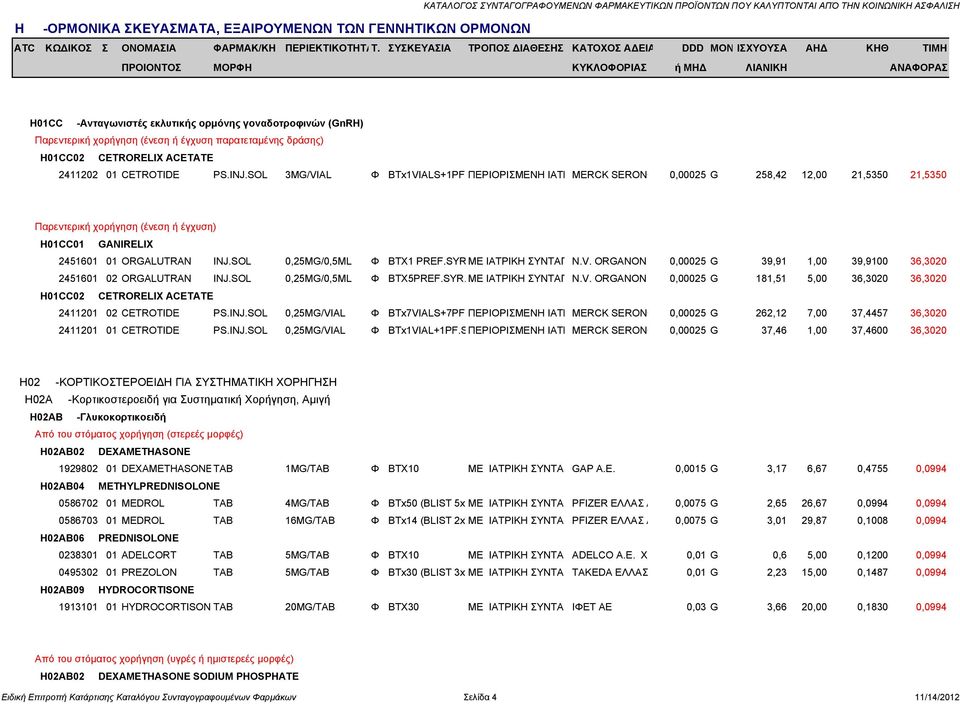Select red line 'Παρεντερική χορήγηση (ένεση ή έγχυση παρατεταμένης δράσης)'
960x704 pixels.
click(x=179, y=140)
